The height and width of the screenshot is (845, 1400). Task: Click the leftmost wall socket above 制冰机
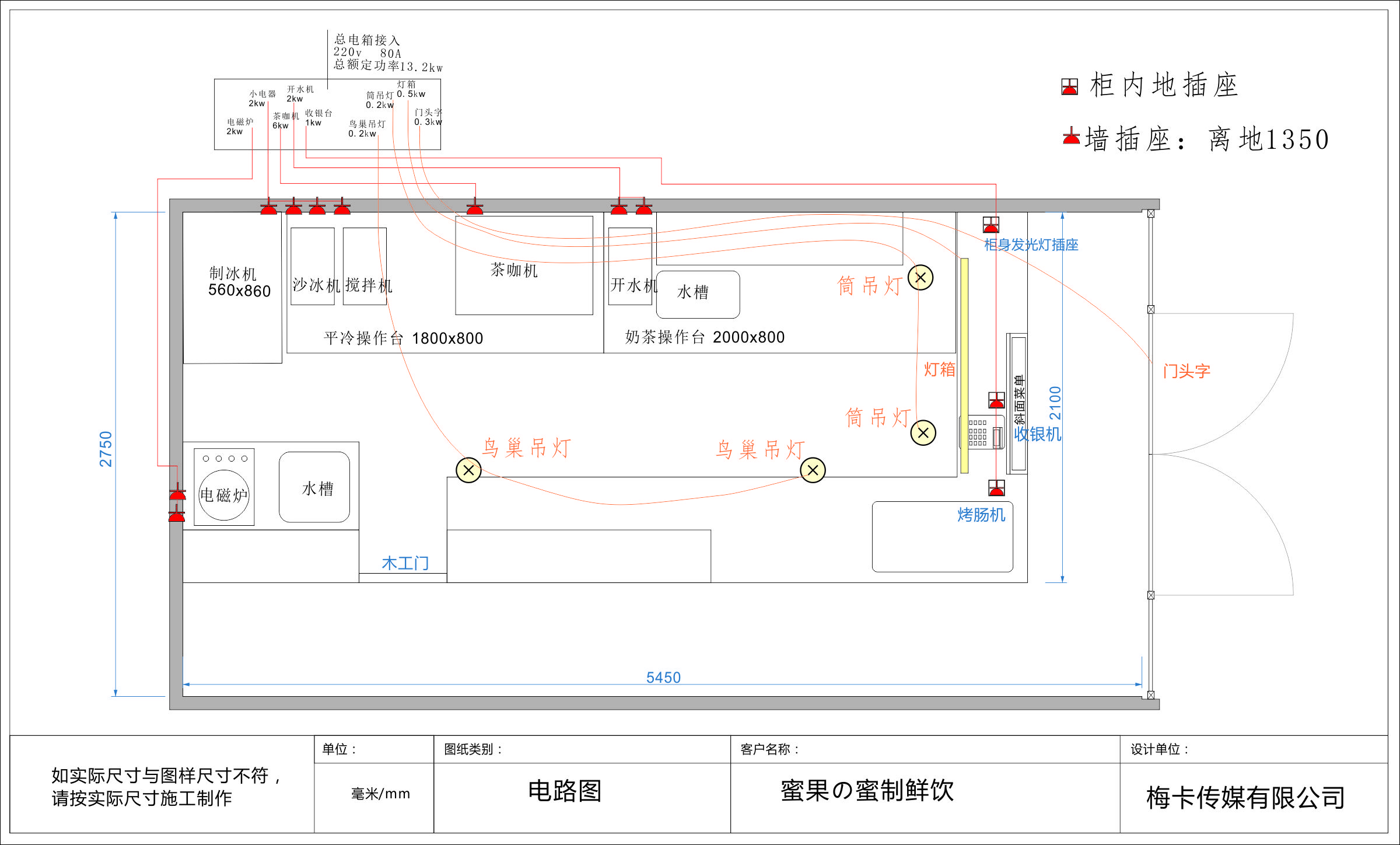pos(269,207)
